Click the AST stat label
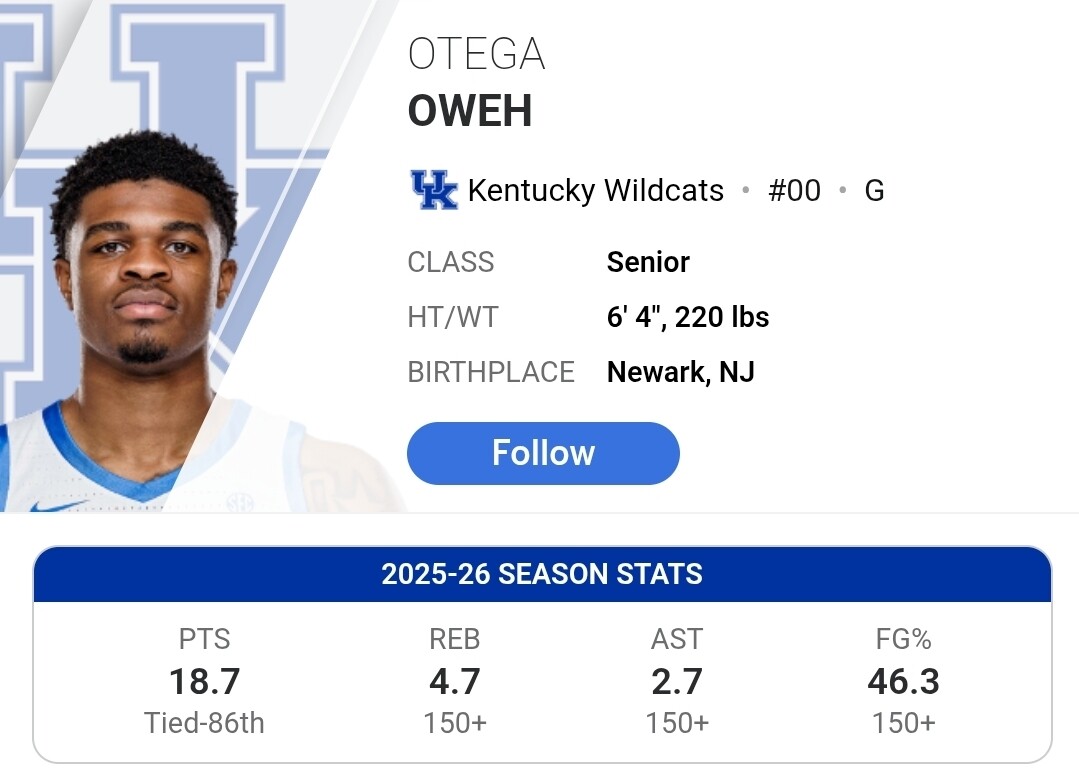1079x774 pixels. pyautogui.click(x=676, y=639)
